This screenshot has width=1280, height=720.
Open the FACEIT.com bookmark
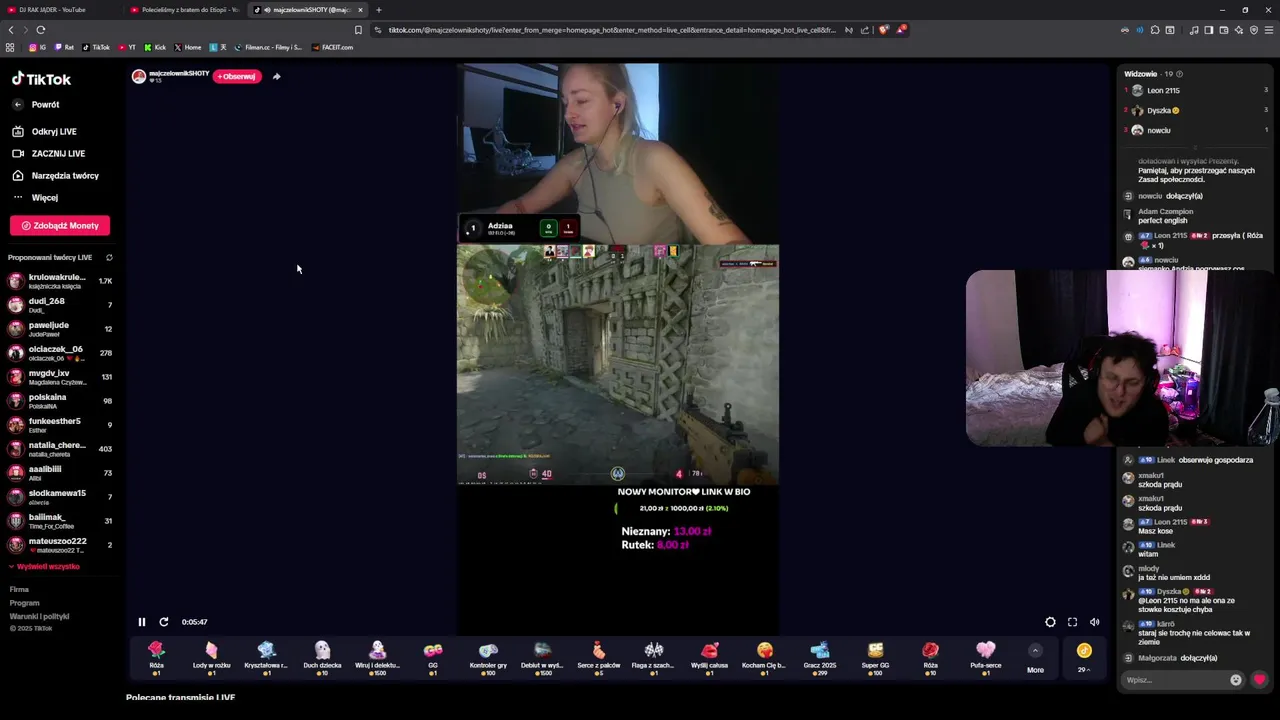[332, 47]
